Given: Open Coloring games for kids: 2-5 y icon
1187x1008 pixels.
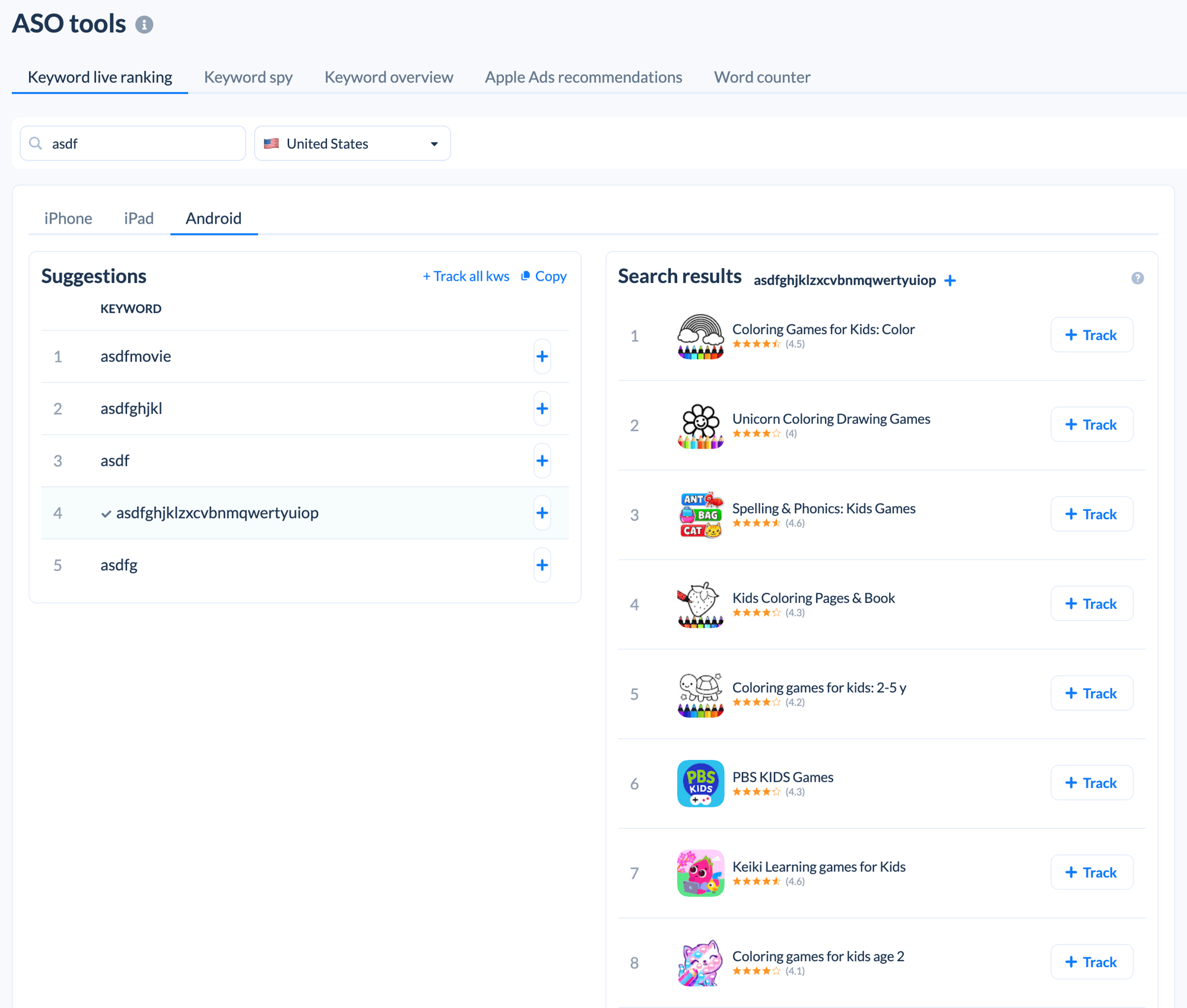Looking at the screenshot, I should pyautogui.click(x=700, y=695).
